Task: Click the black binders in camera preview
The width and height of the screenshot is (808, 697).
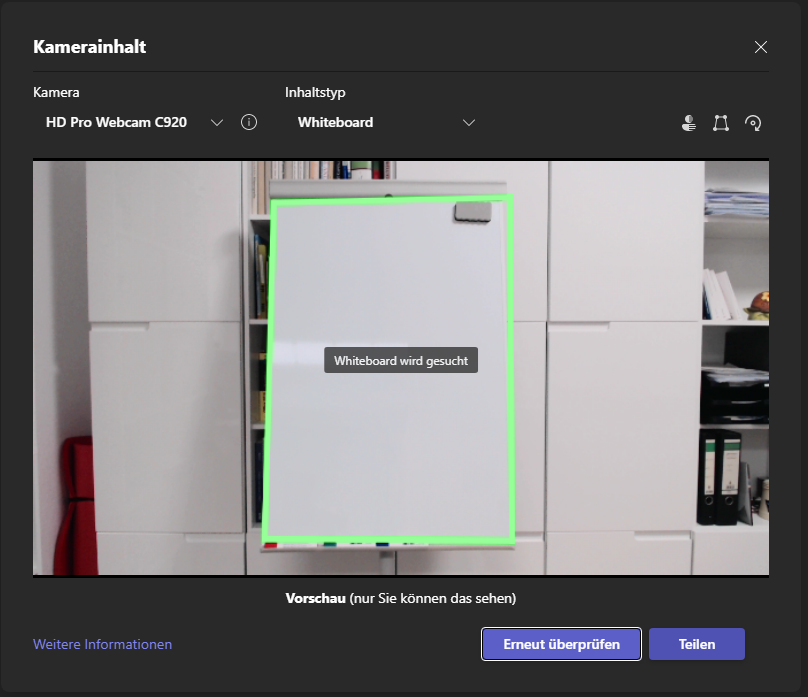Action: click(x=719, y=478)
